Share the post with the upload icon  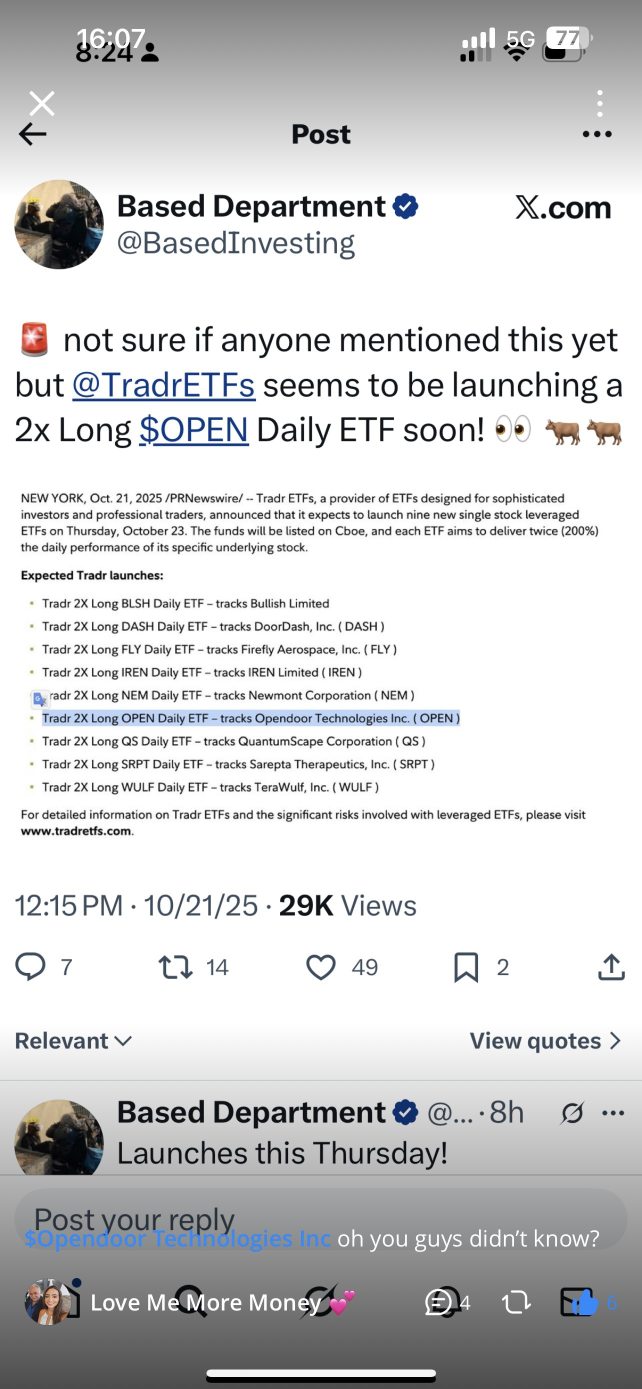coord(611,966)
